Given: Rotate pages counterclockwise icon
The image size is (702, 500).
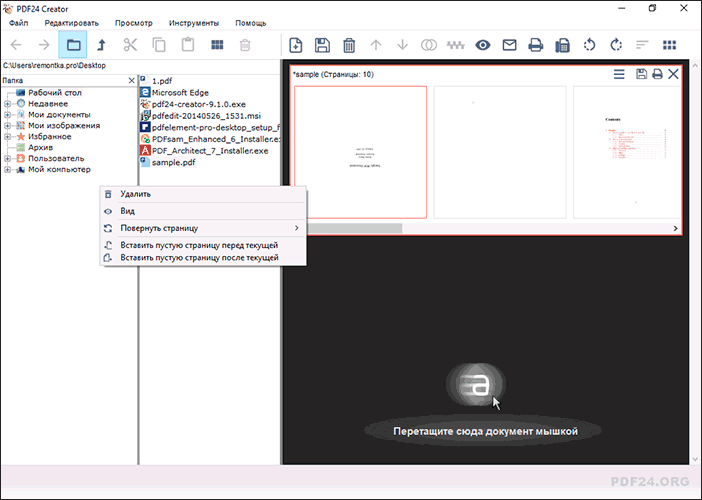Looking at the screenshot, I should click(590, 45).
